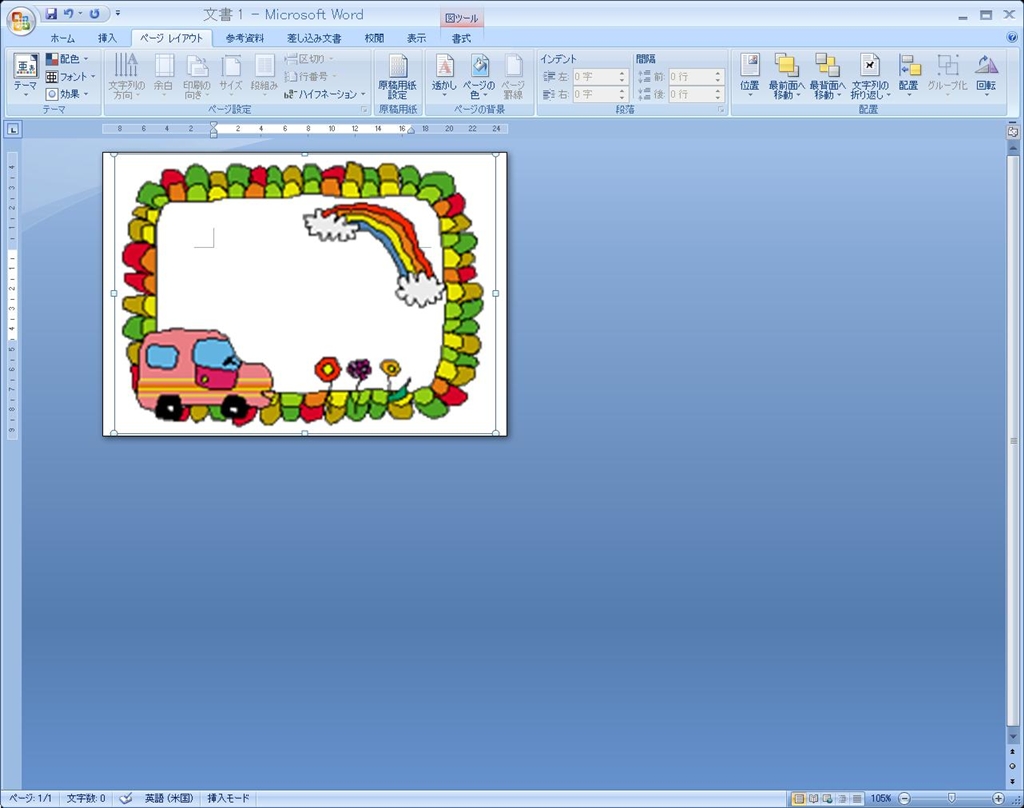Switch to the 表示 tab
1024x808 pixels.
416,39
